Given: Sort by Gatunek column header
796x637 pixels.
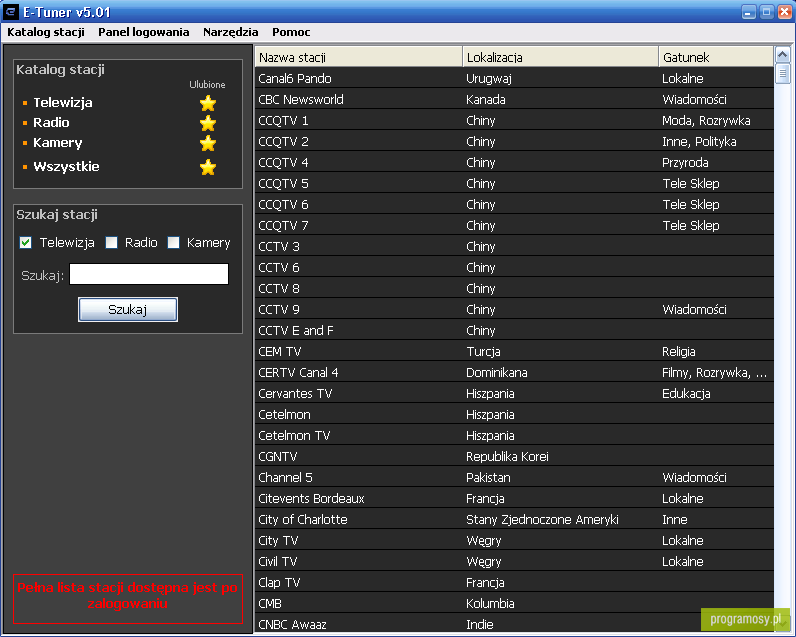Looking at the screenshot, I should coord(716,57).
